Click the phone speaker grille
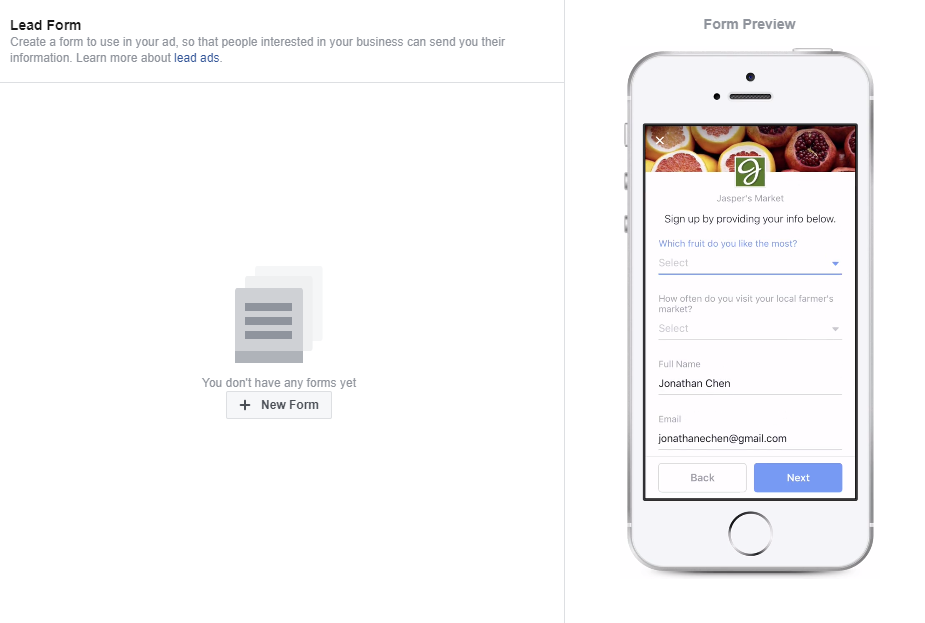925x623 pixels. [750, 96]
